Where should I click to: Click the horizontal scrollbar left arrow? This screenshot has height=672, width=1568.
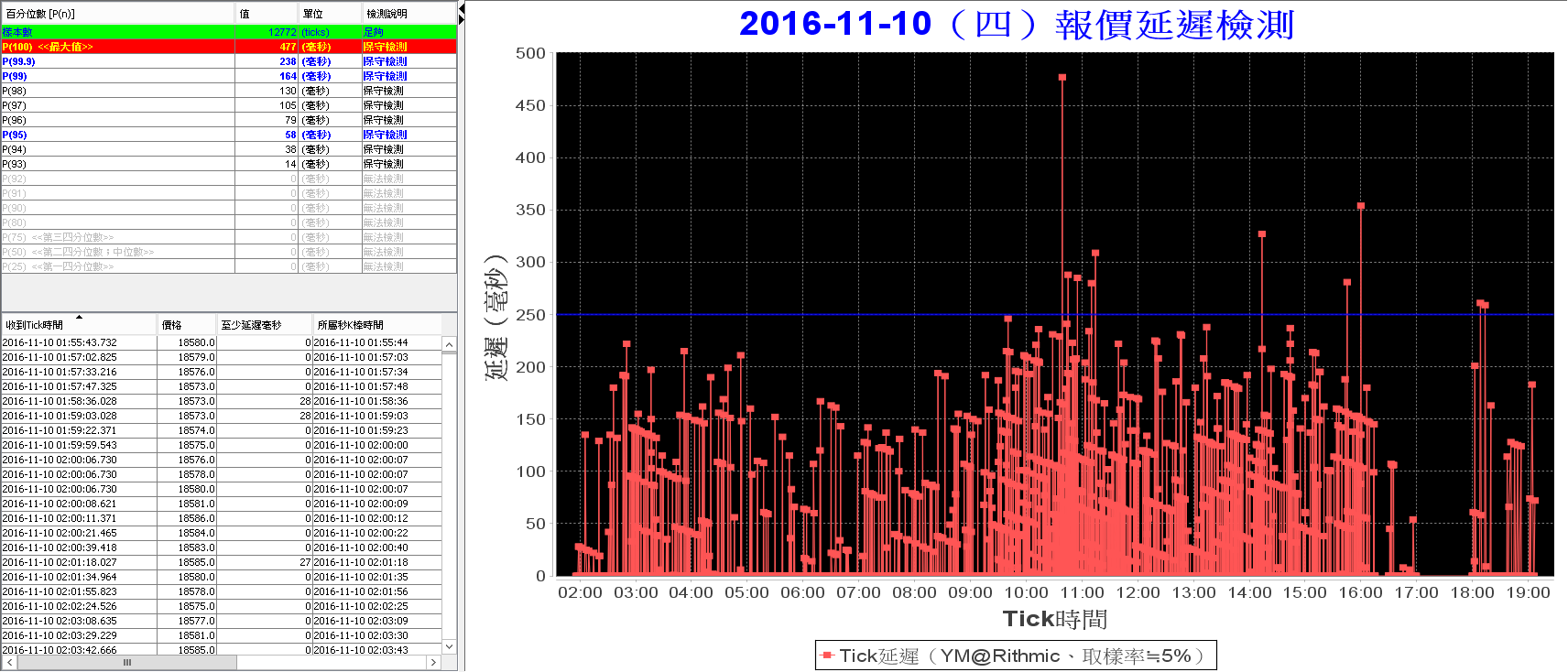click(x=9, y=662)
